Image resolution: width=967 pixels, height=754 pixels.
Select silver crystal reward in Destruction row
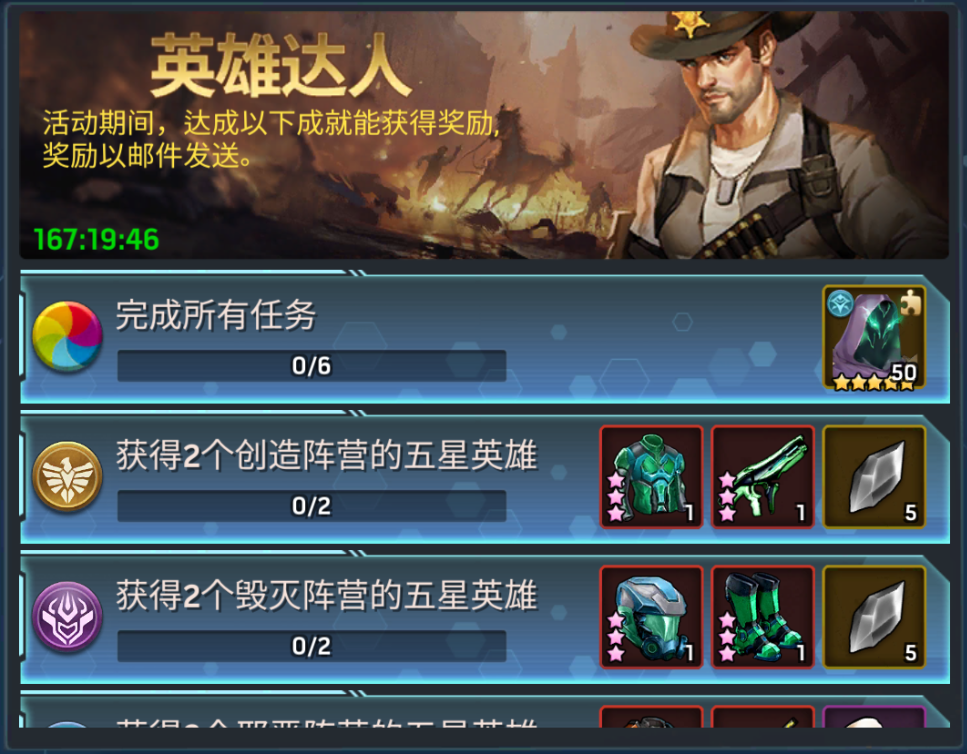874,617
